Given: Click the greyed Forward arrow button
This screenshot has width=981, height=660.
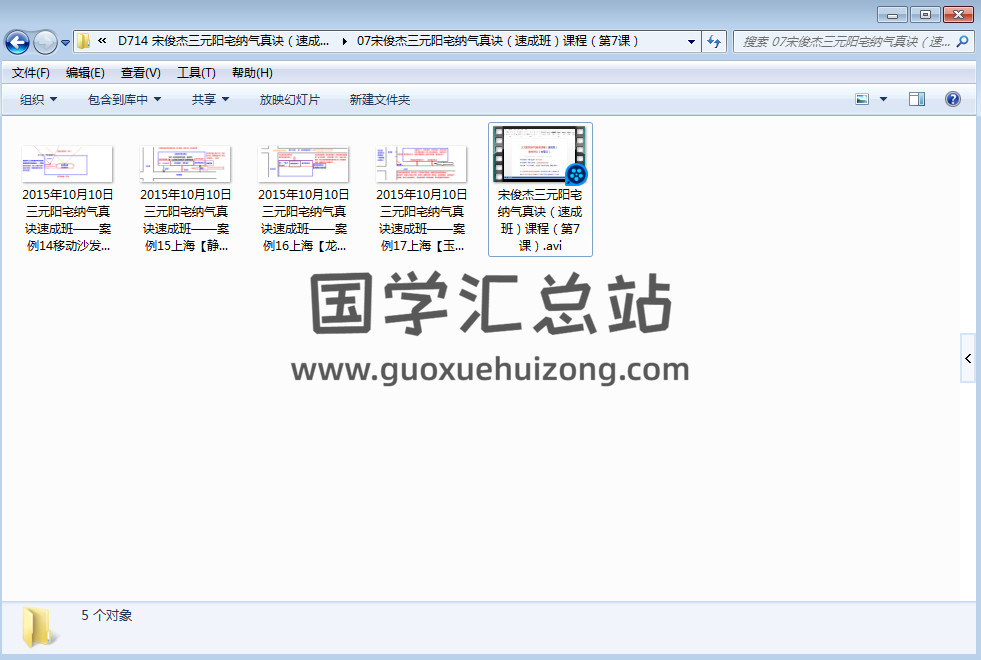Looking at the screenshot, I should (x=45, y=42).
